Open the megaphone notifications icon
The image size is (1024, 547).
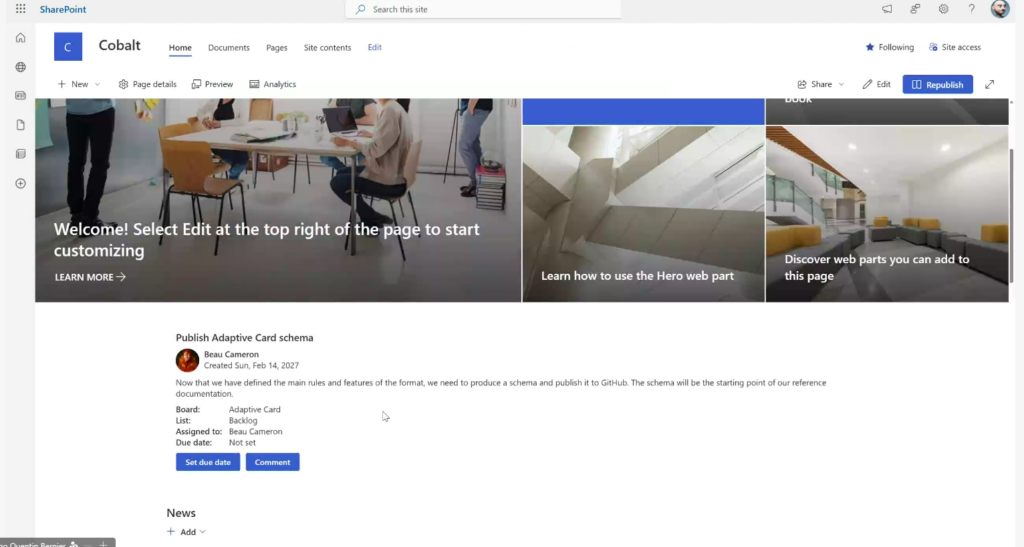tap(887, 9)
